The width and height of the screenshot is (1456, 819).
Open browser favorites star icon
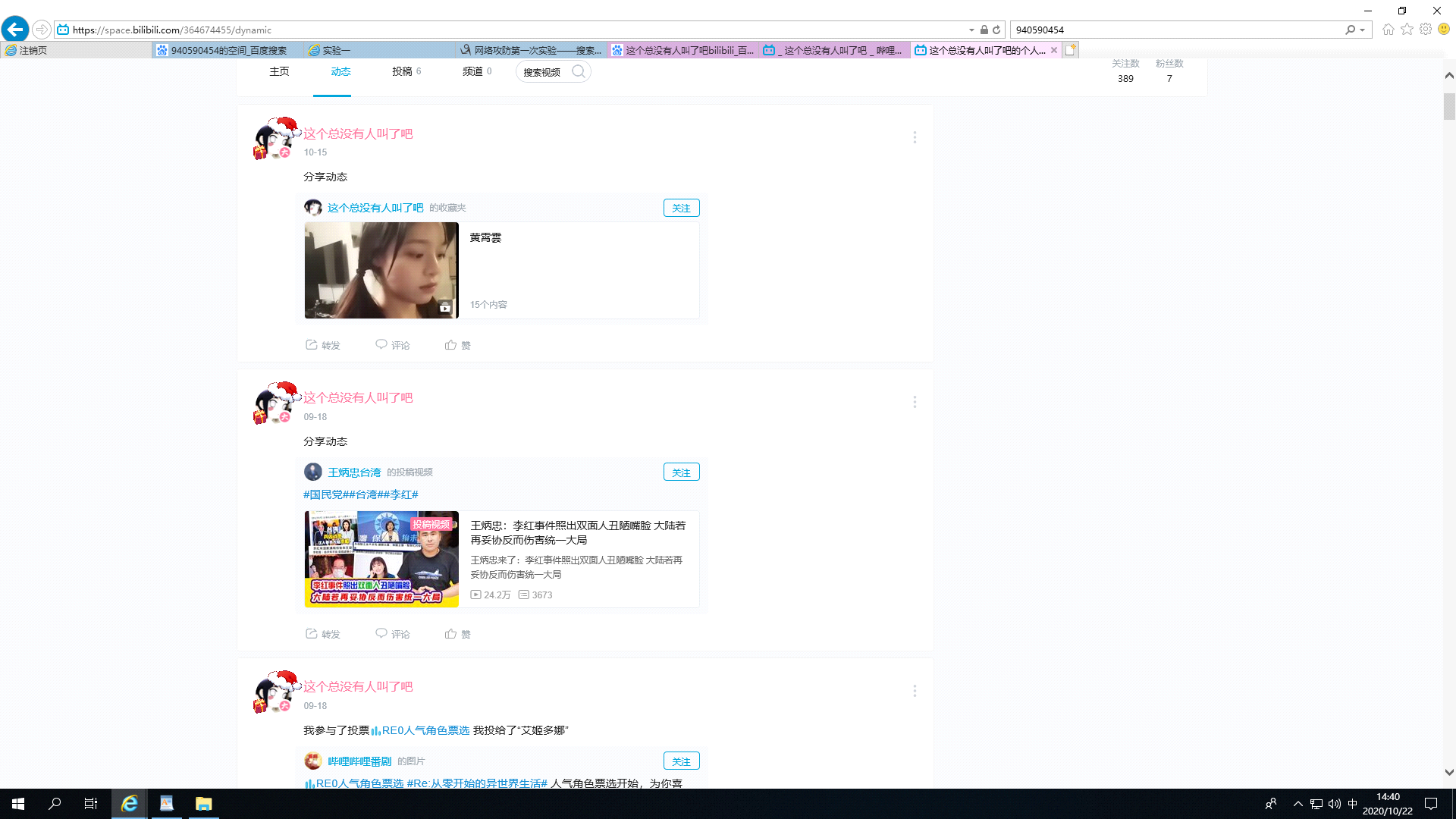tap(1407, 29)
